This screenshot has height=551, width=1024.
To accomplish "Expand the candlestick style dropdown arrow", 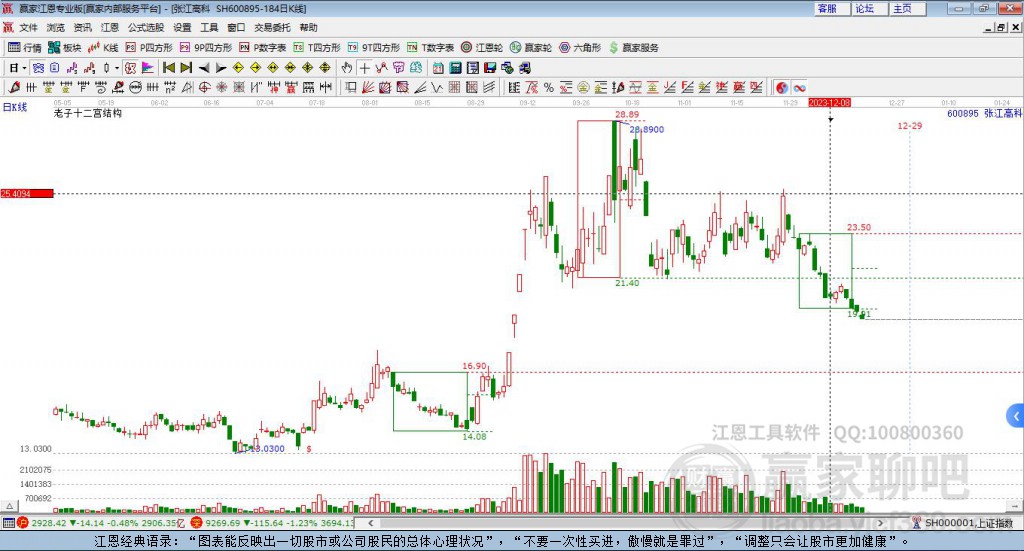I will 117,68.
